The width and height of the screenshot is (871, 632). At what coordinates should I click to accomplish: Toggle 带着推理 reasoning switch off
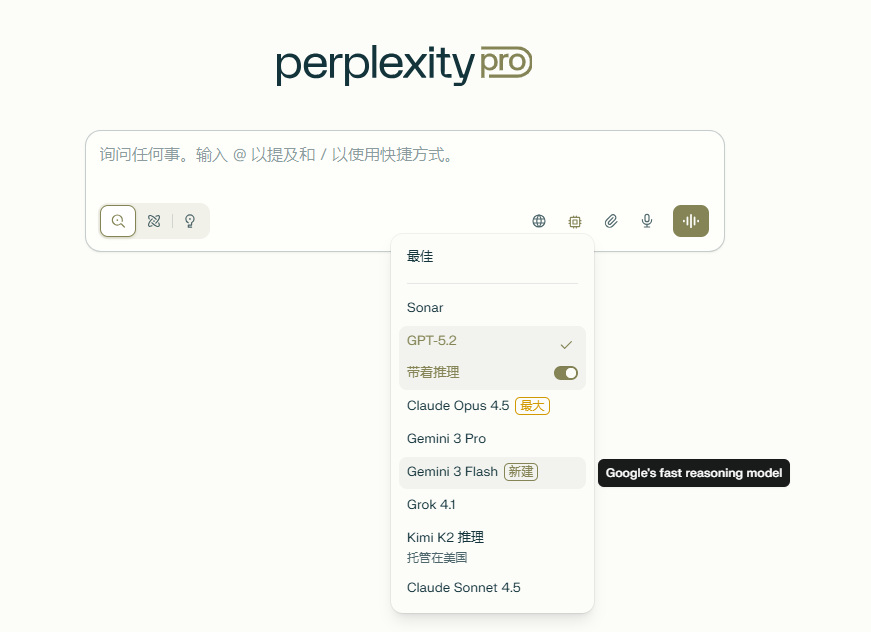click(x=565, y=372)
